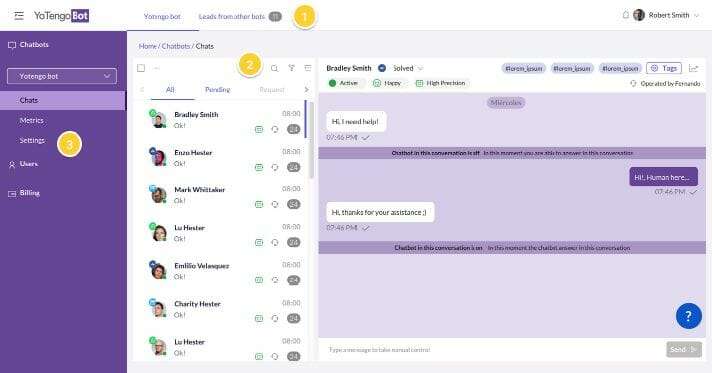Click the operator icon on Bradley Smith row

[275, 130]
